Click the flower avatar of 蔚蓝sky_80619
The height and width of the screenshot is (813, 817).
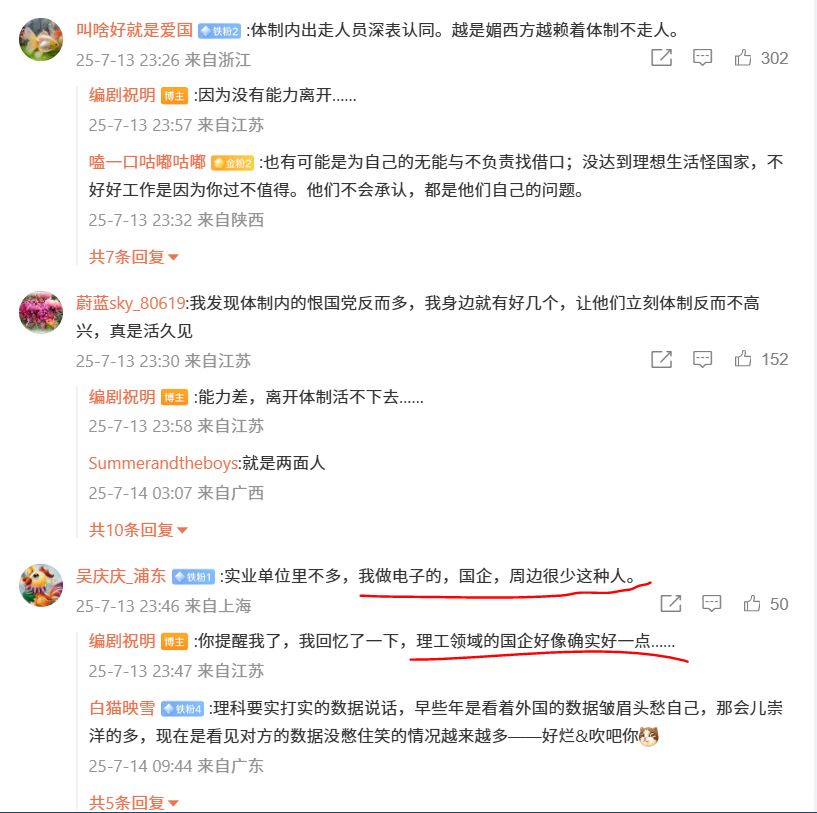[41, 312]
